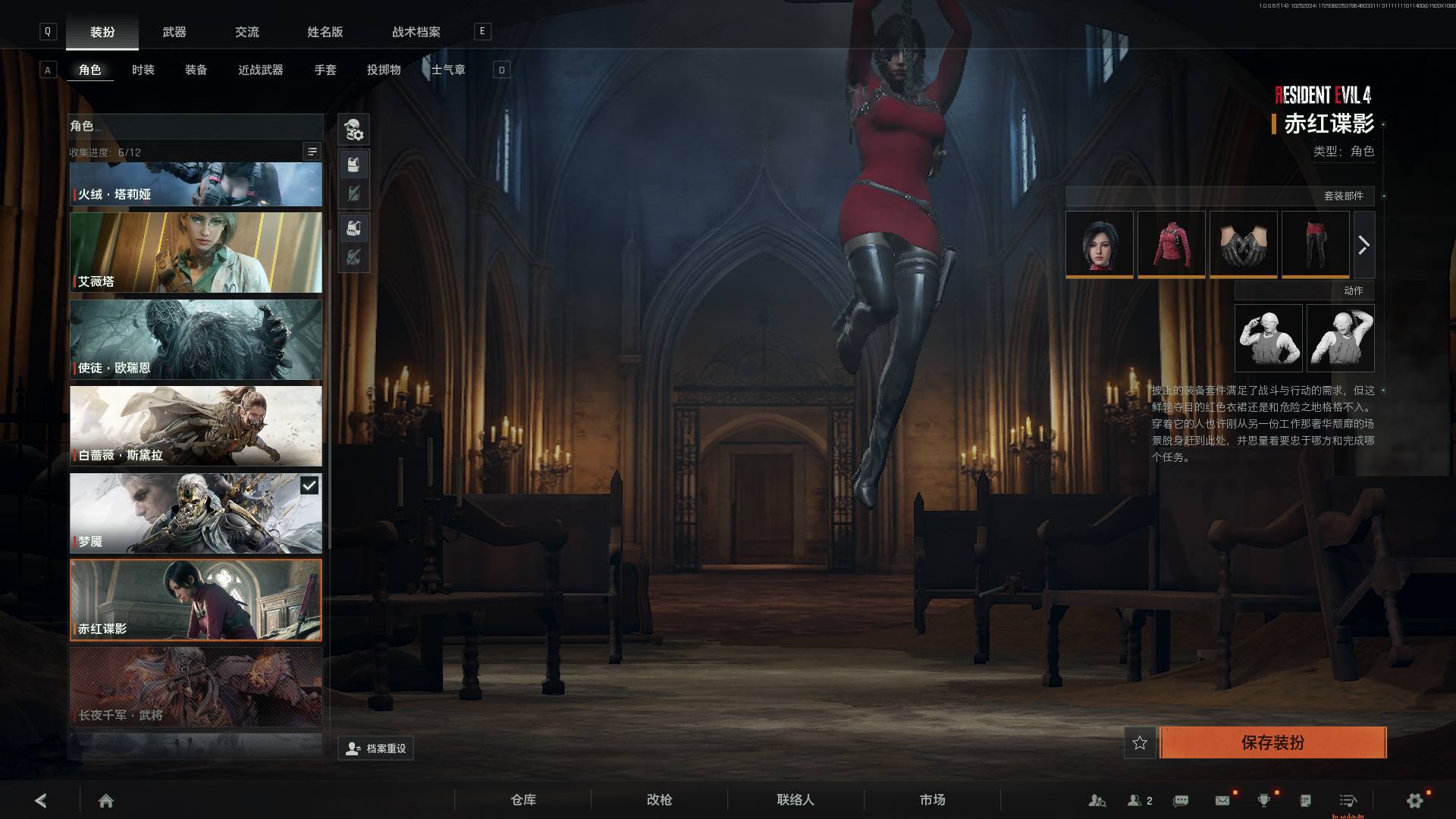This screenshot has width=1456, height=819.
Task: Select the 时装 sub-tab
Action: (x=143, y=70)
